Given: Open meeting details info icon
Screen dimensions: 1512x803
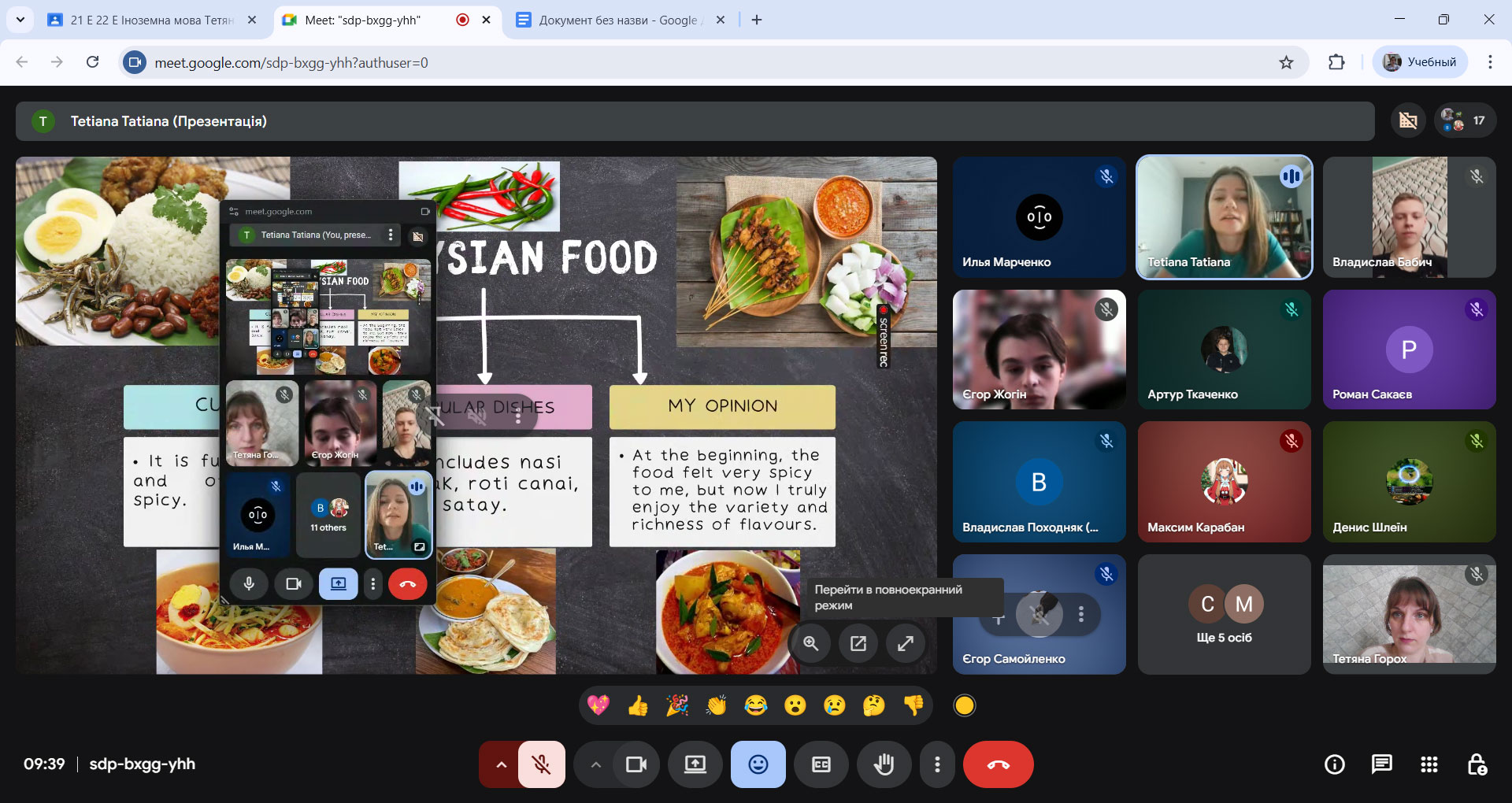Looking at the screenshot, I should pos(1334,764).
